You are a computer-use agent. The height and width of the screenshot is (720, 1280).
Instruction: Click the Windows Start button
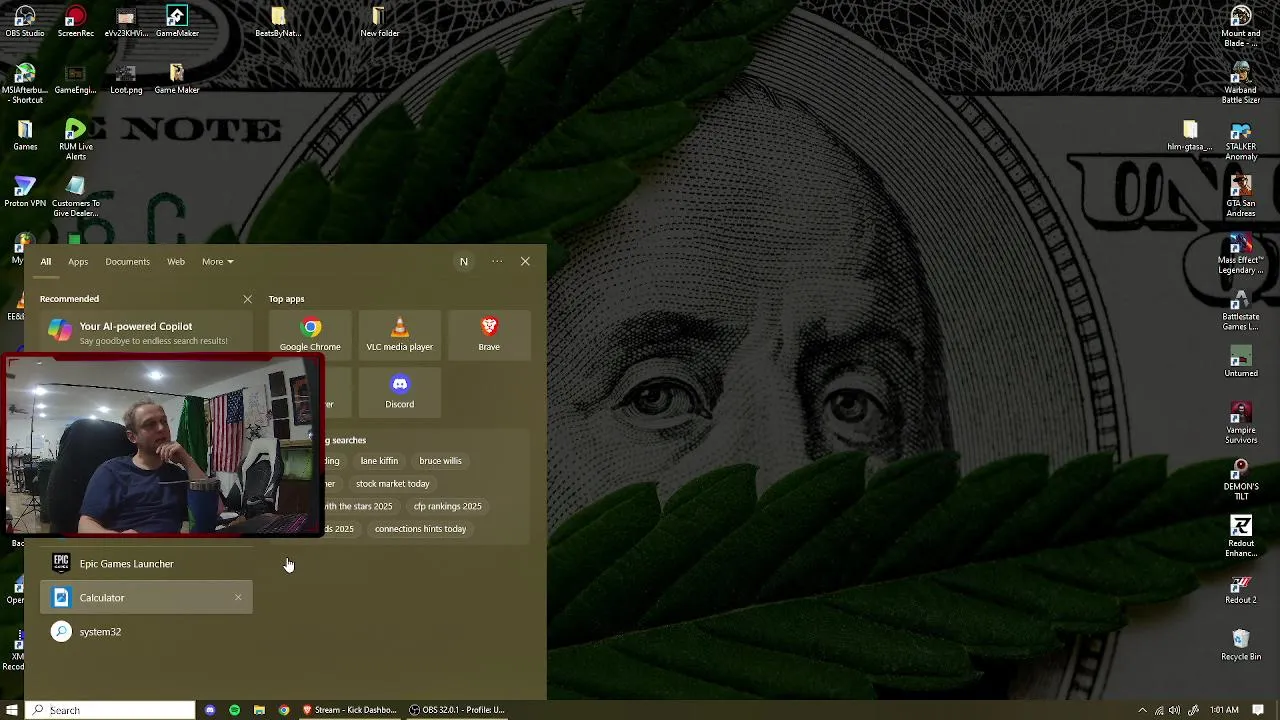pyautogui.click(x=12, y=710)
